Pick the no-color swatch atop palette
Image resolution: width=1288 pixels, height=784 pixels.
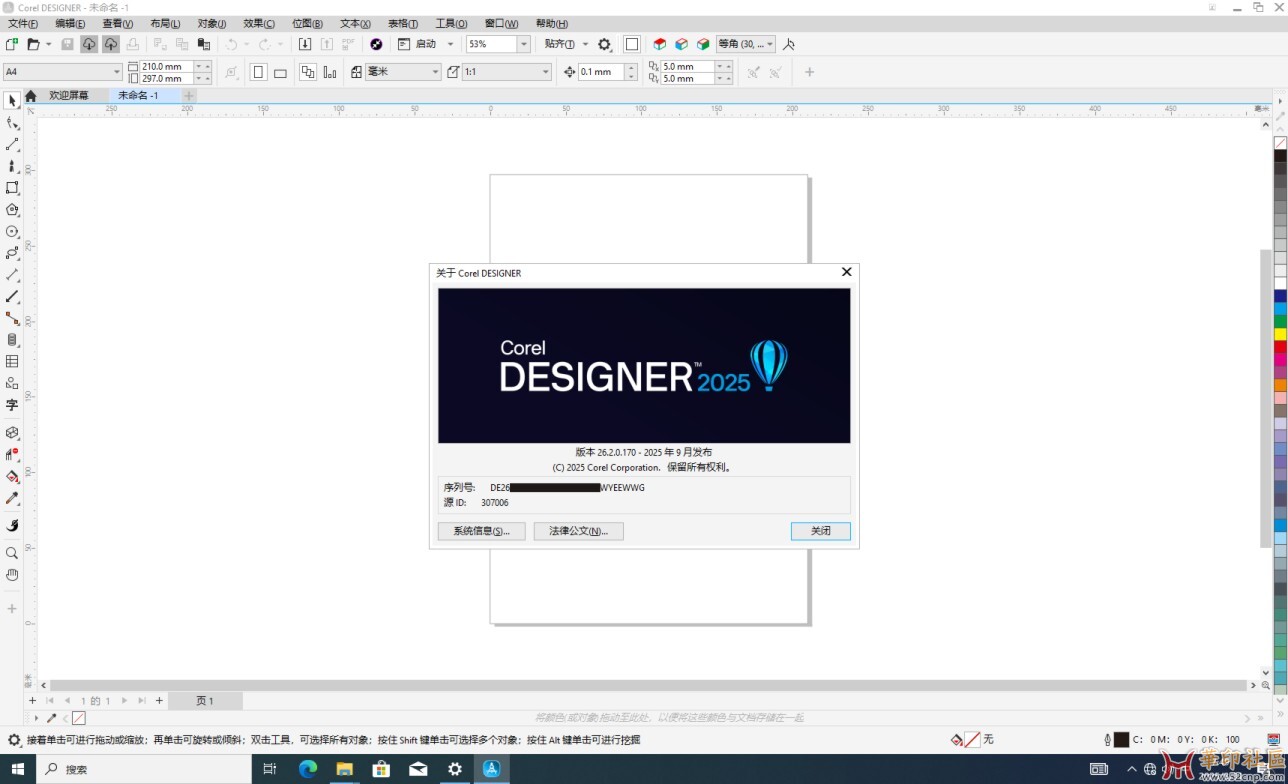(1280, 143)
